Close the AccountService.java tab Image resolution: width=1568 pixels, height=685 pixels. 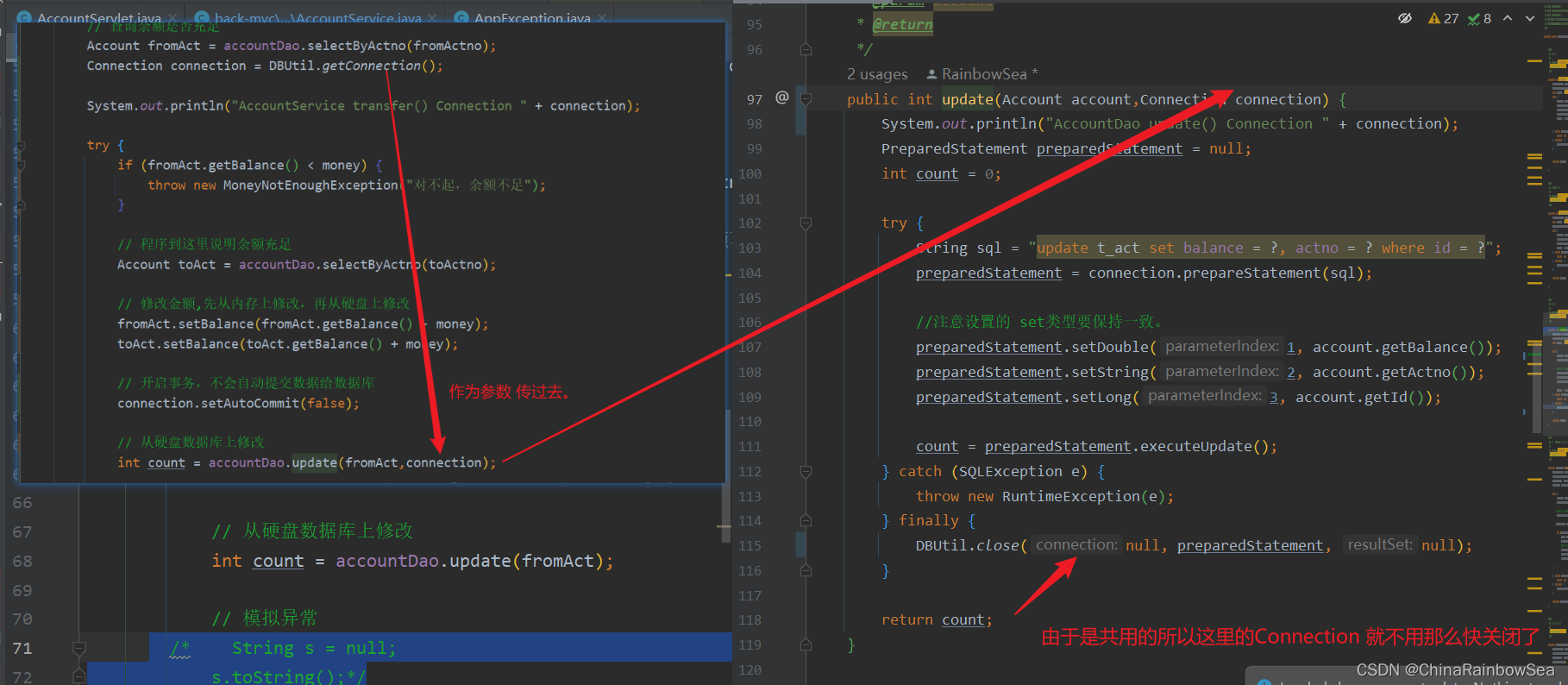click(432, 17)
